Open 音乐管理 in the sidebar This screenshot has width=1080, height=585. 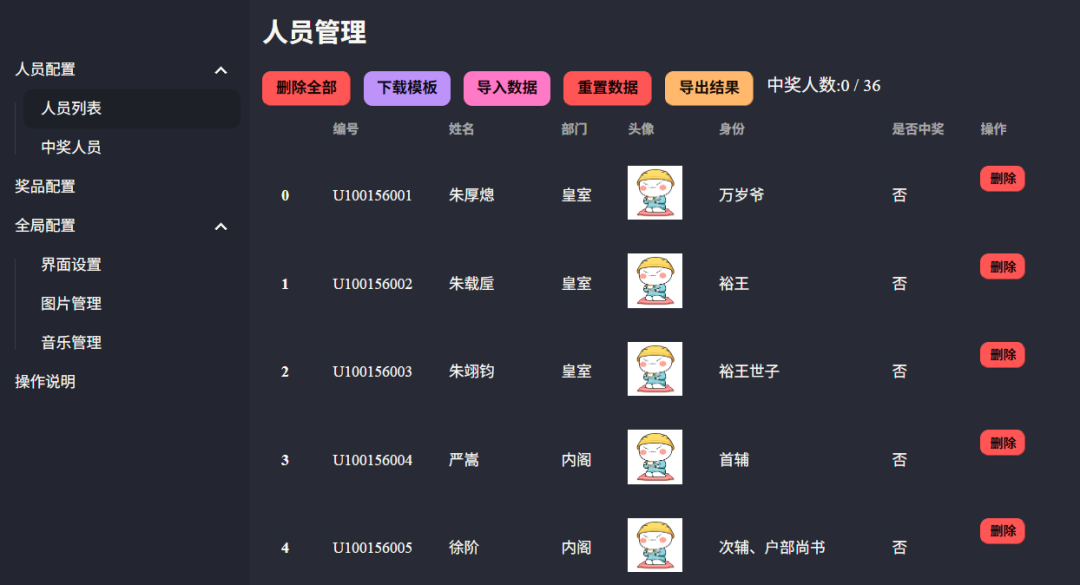[71, 343]
